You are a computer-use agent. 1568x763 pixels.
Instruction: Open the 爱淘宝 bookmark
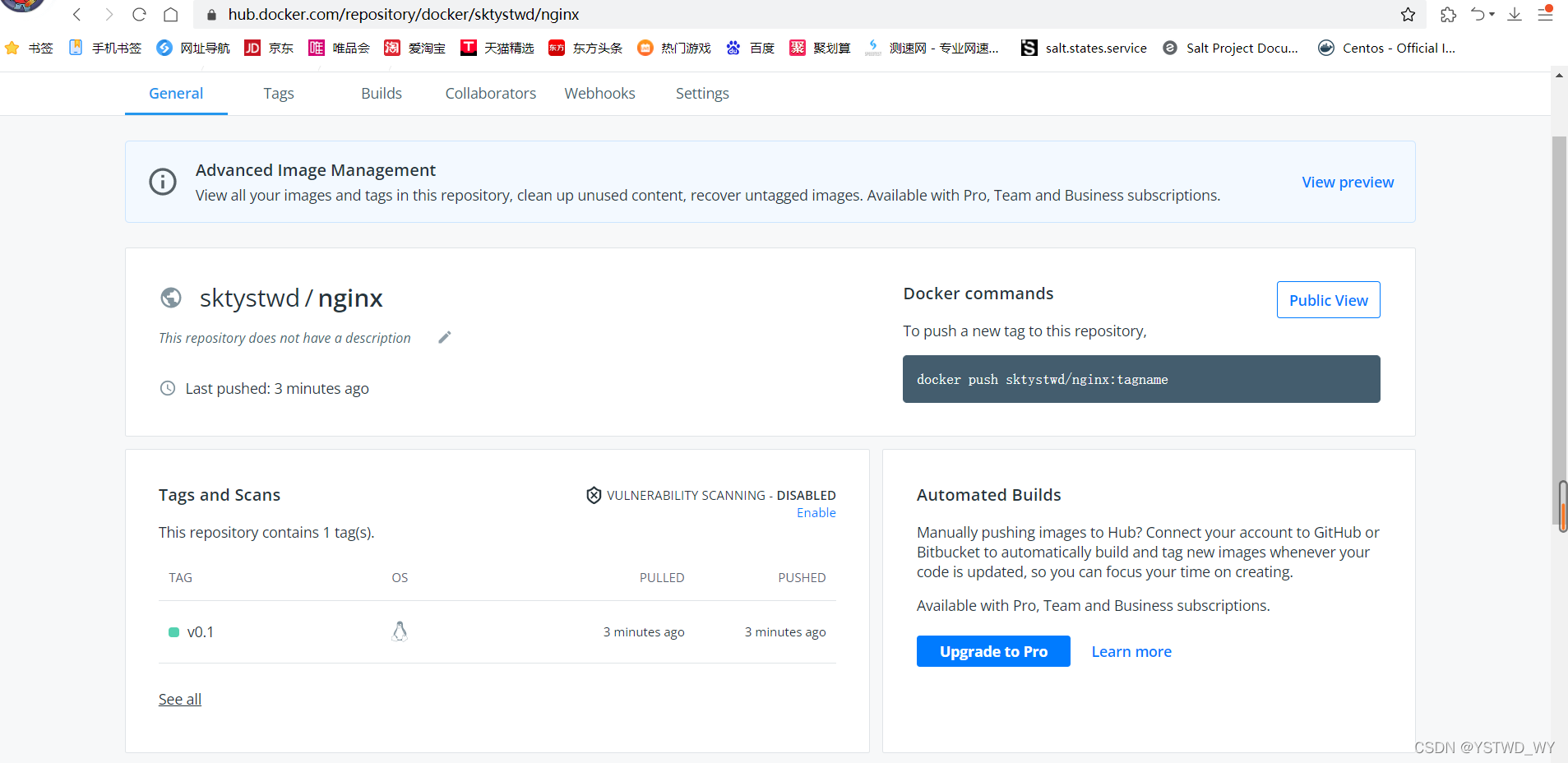click(x=415, y=48)
